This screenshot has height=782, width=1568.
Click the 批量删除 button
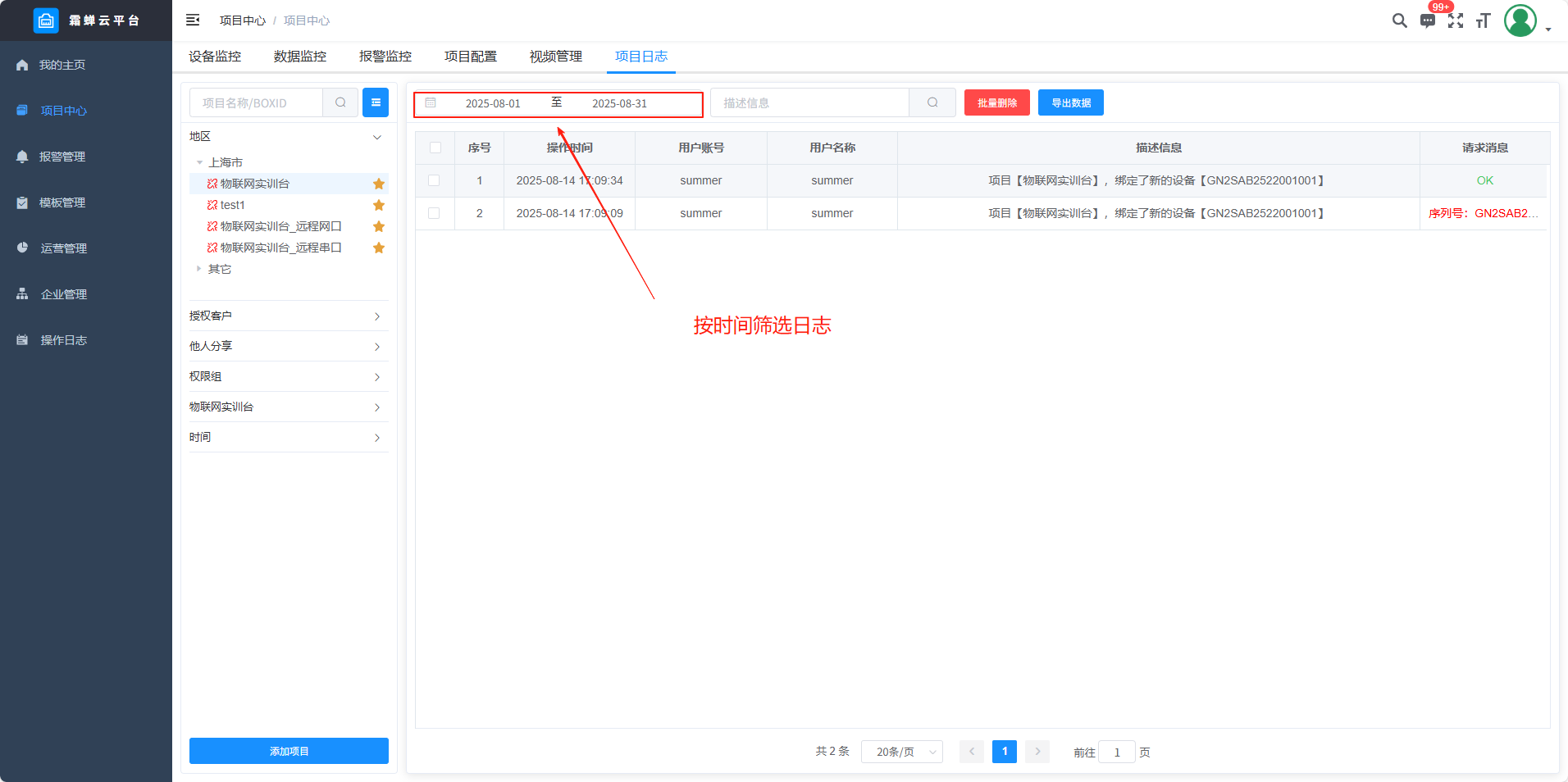(x=996, y=102)
